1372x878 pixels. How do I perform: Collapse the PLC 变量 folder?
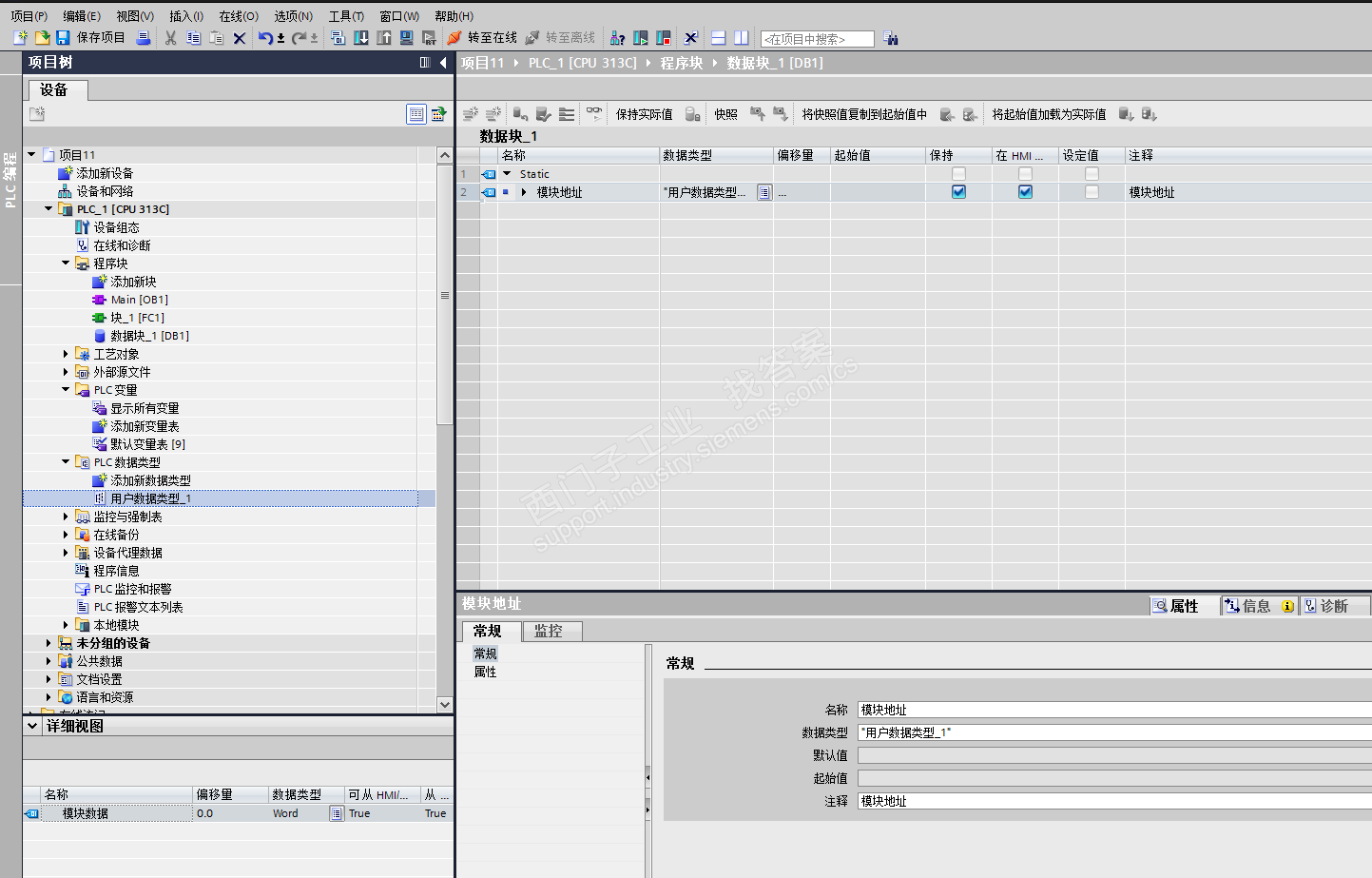click(x=66, y=389)
